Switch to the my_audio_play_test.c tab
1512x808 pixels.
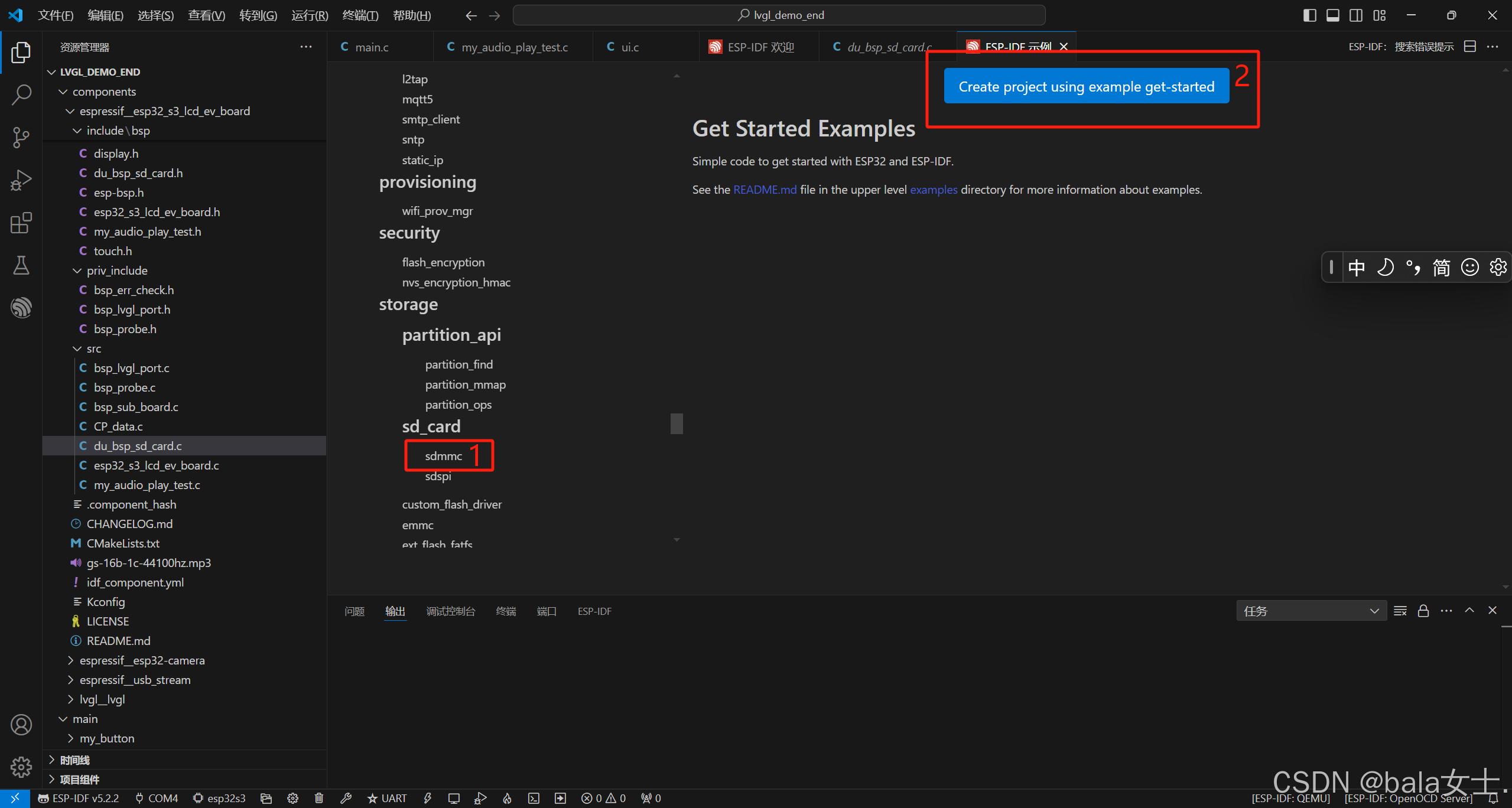[513, 47]
